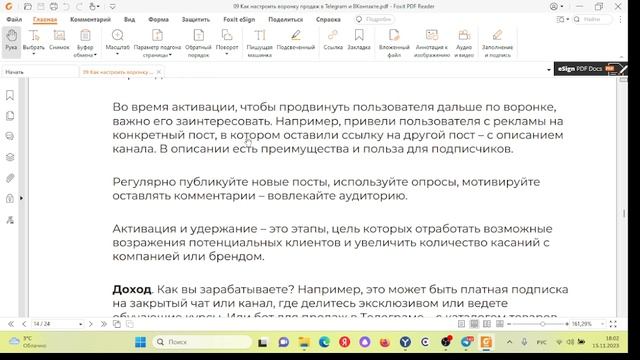The height and width of the screenshot is (360, 640).
Task: Expand the Select (Выбрать) dropdown arrow
Action: 33,54
